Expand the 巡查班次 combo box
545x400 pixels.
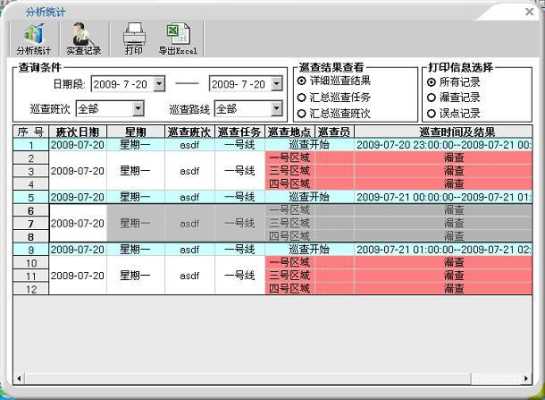tap(138, 109)
